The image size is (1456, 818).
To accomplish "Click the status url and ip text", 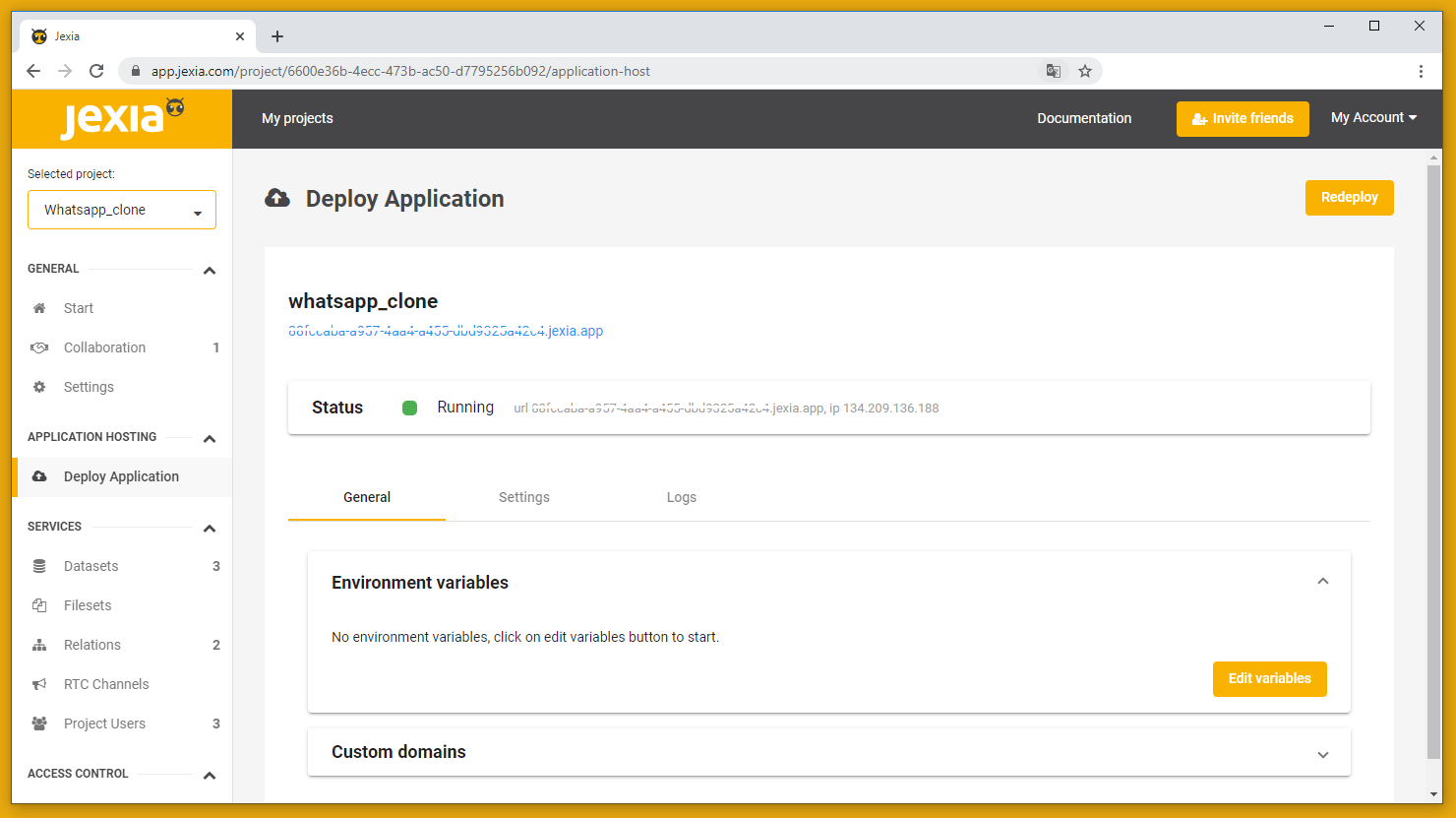I will [726, 409].
